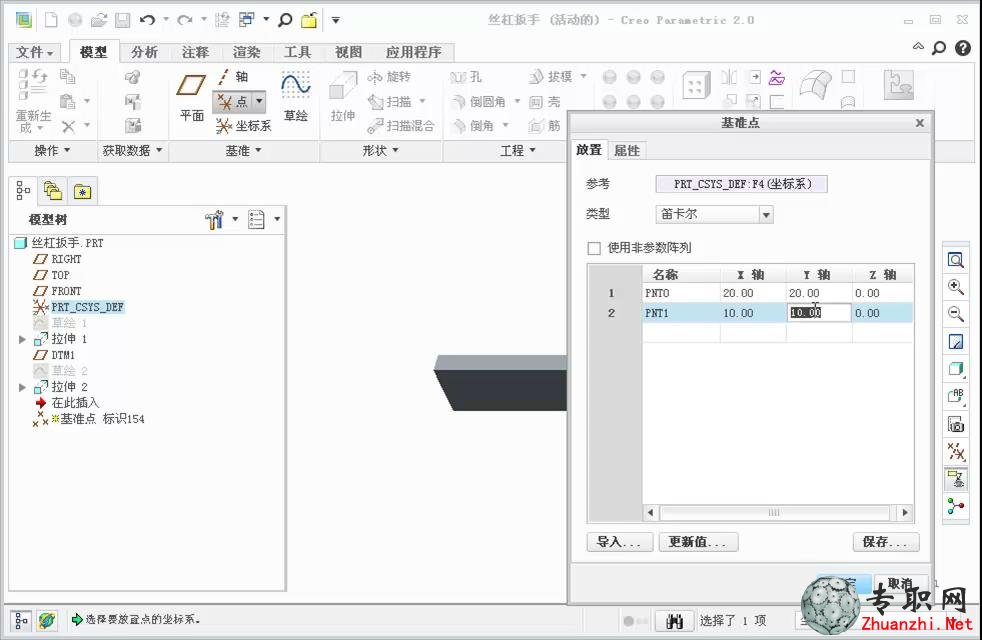Open the favorites tab icon
Viewport: 982px width, 640px height.
click(83, 190)
